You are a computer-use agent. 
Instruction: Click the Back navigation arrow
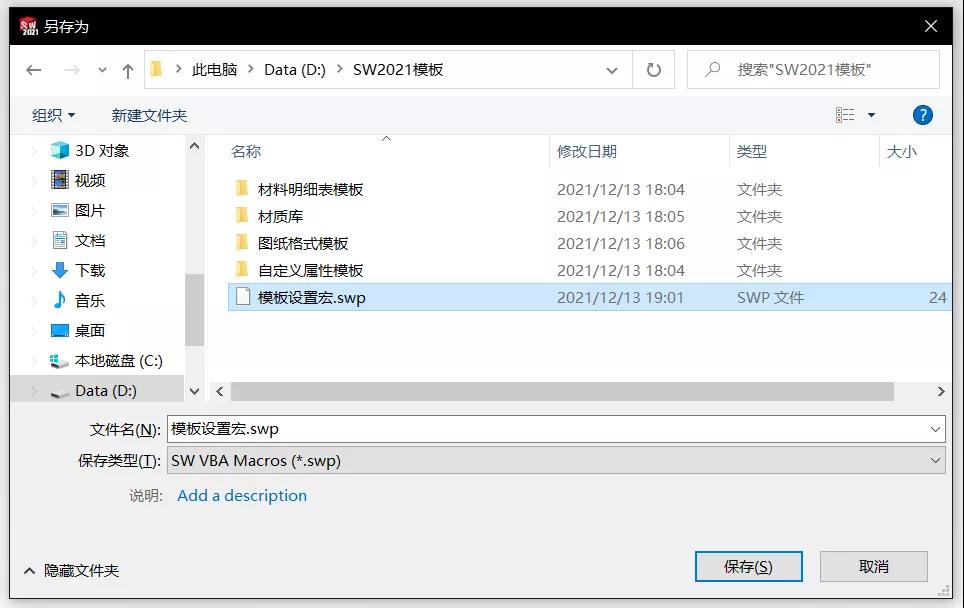click(x=34, y=70)
